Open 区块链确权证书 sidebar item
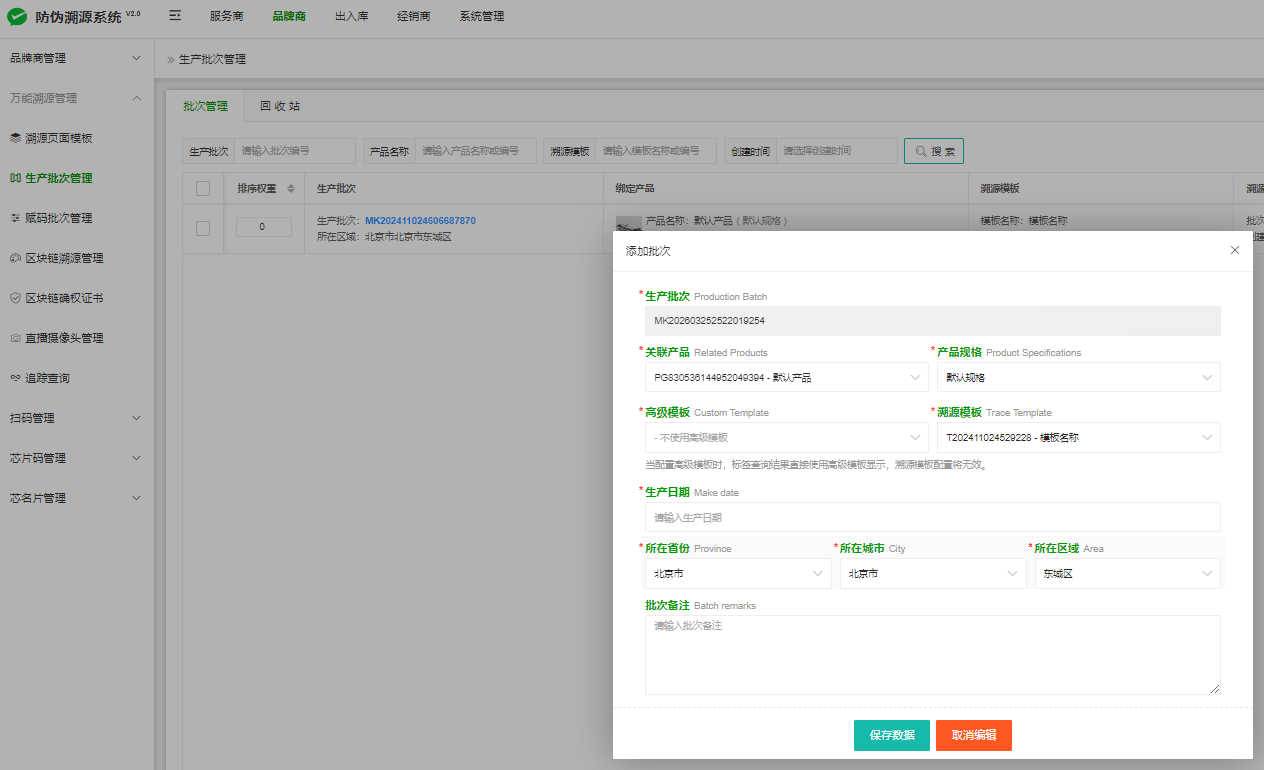This screenshot has height=770, width=1264. [x=63, y=298]
